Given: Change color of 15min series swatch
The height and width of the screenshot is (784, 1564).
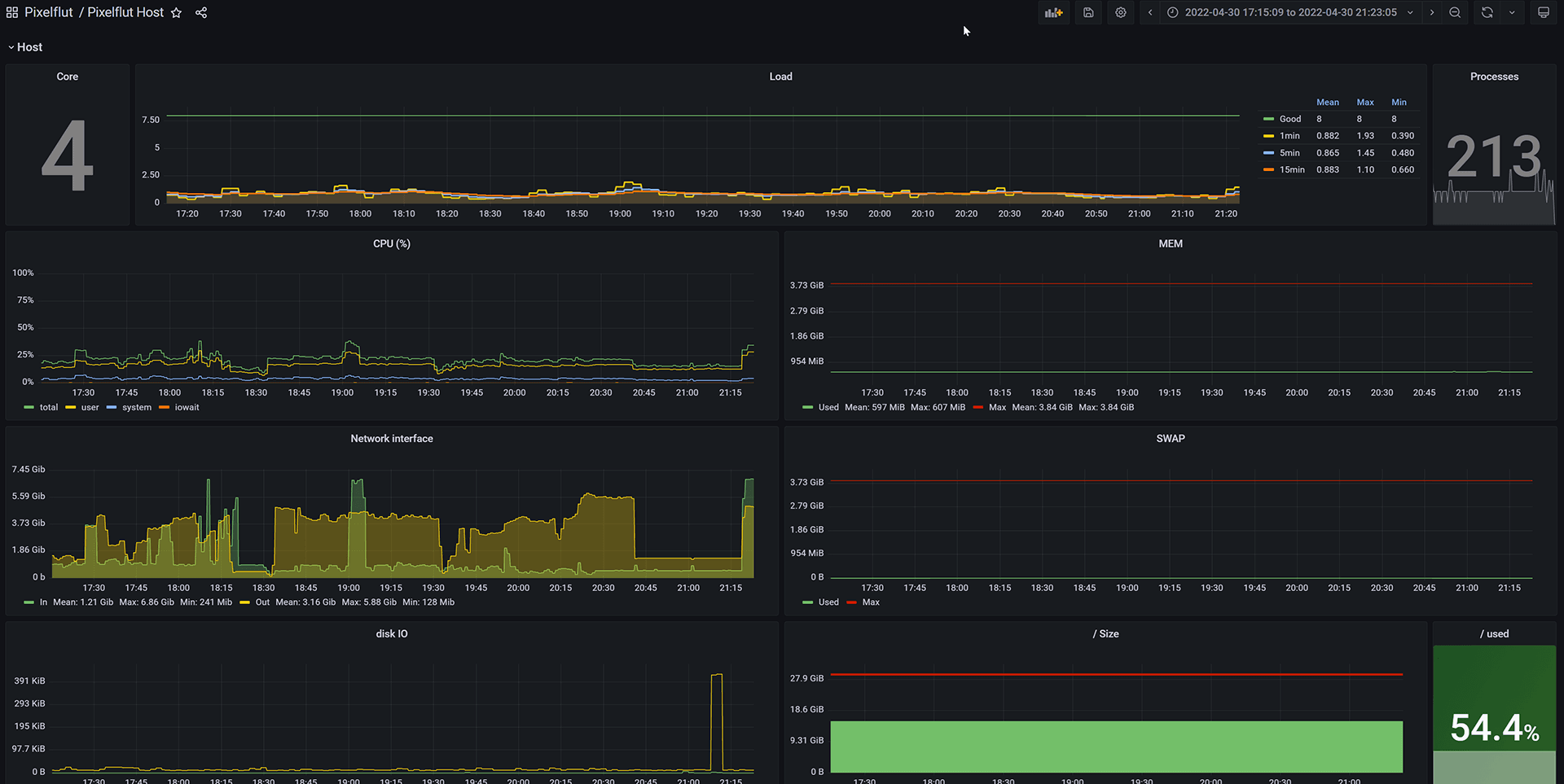Looking at the screenshot, I should (1268, 170).
